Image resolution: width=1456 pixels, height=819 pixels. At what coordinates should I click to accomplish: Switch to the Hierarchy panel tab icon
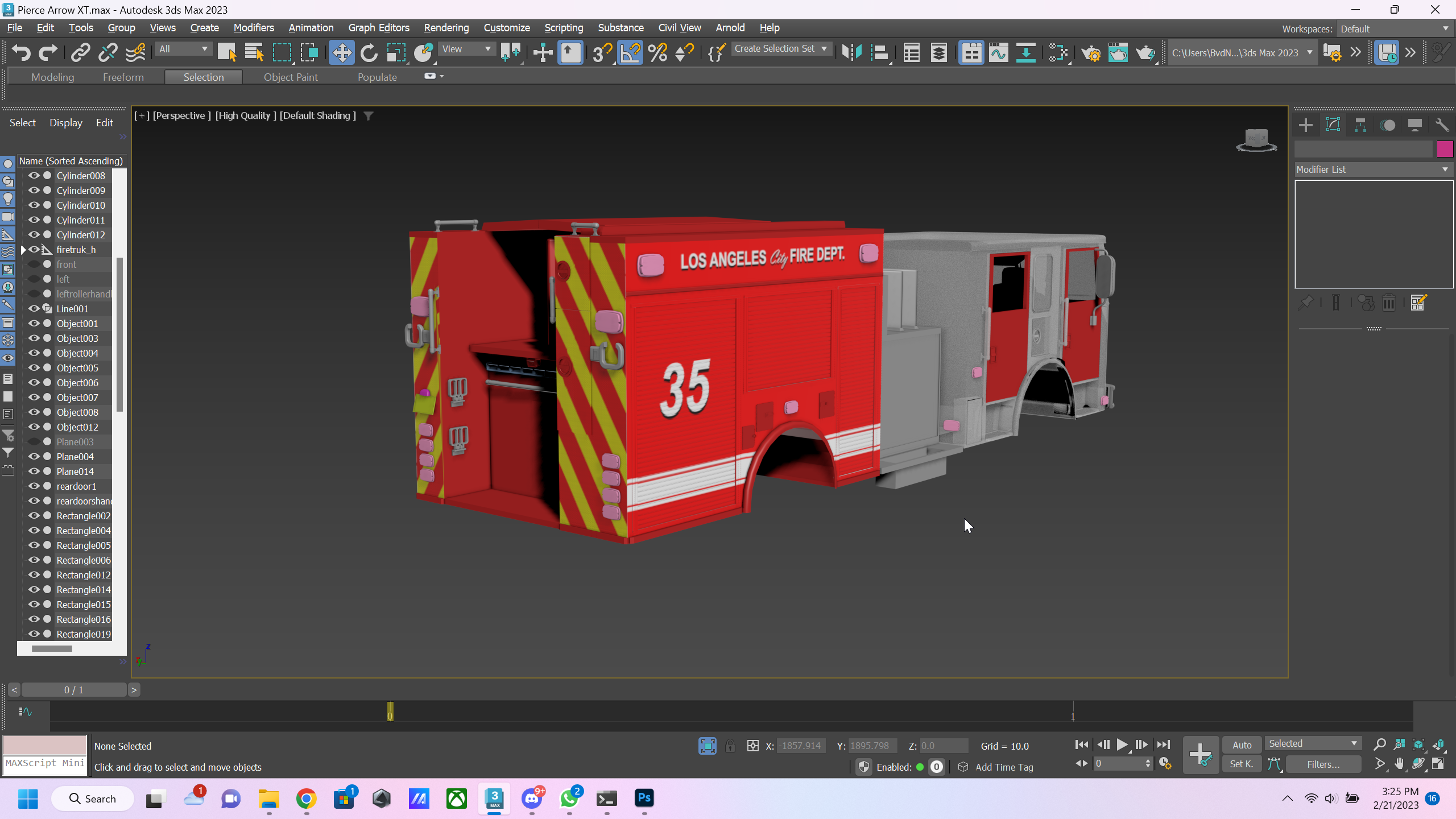(1360, 125)
